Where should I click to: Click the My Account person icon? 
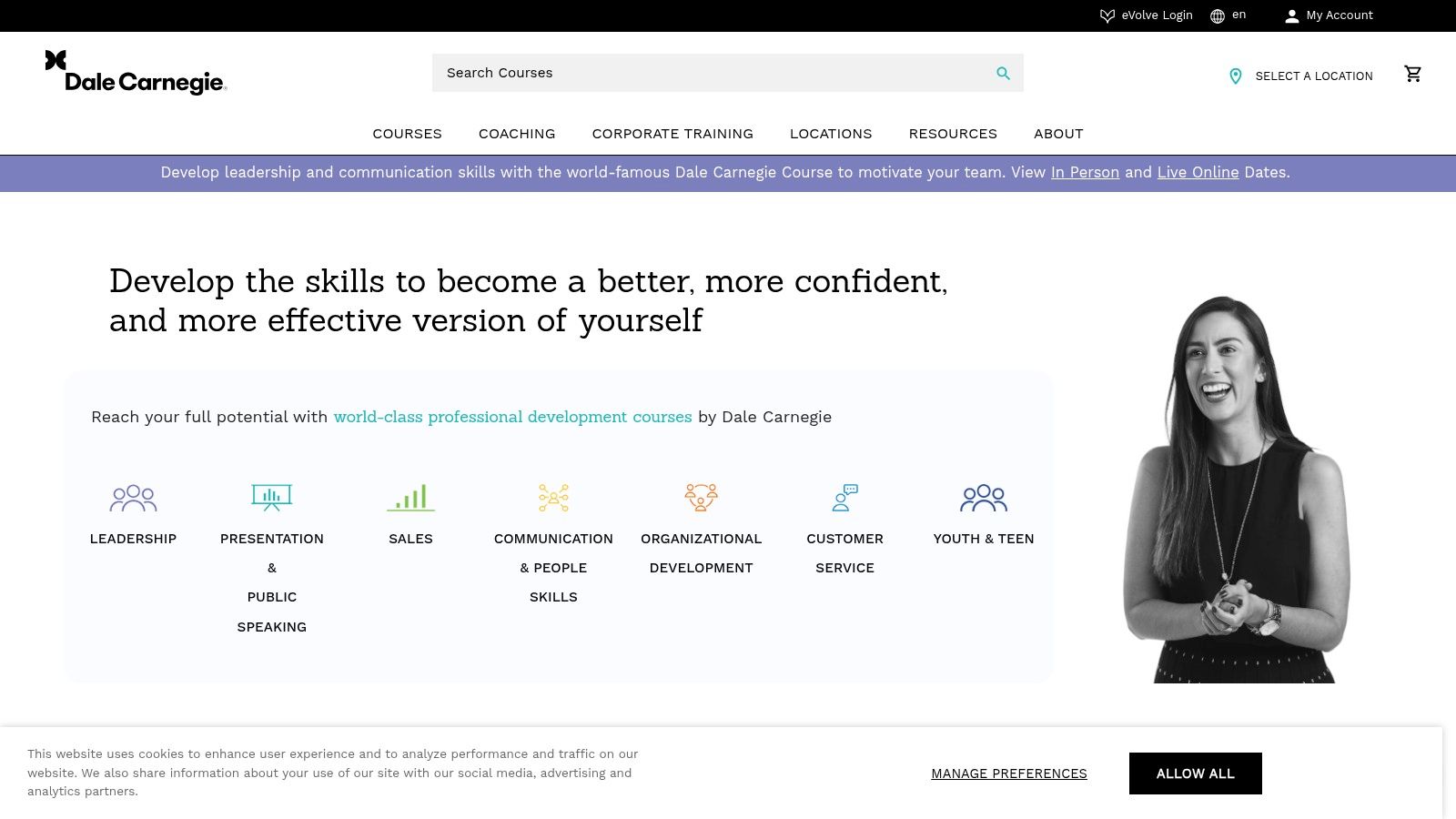tap(1292, 15)
